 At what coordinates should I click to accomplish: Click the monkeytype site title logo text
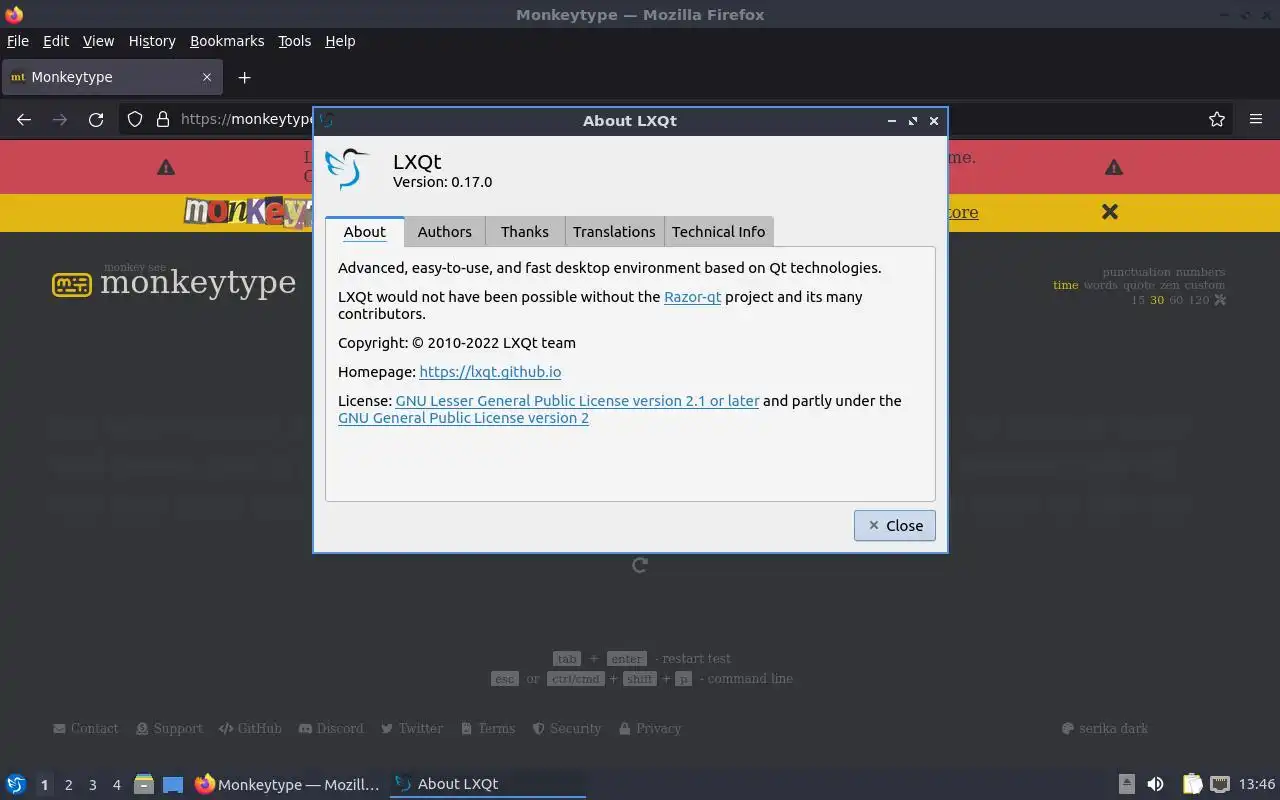click(198, 283)
